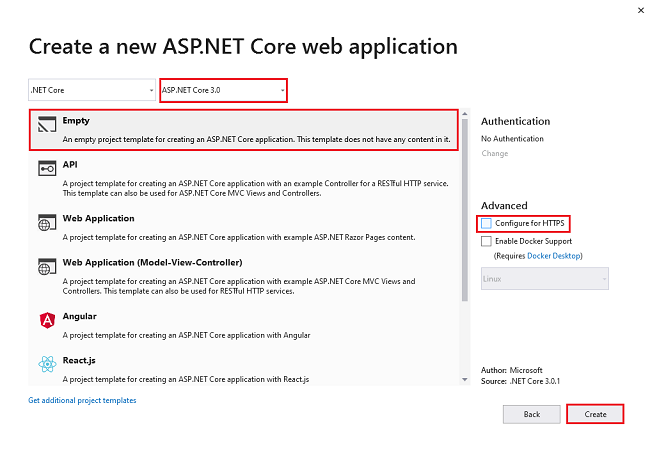Enable Configure for HTTPS checkbox

pos(486,223)
